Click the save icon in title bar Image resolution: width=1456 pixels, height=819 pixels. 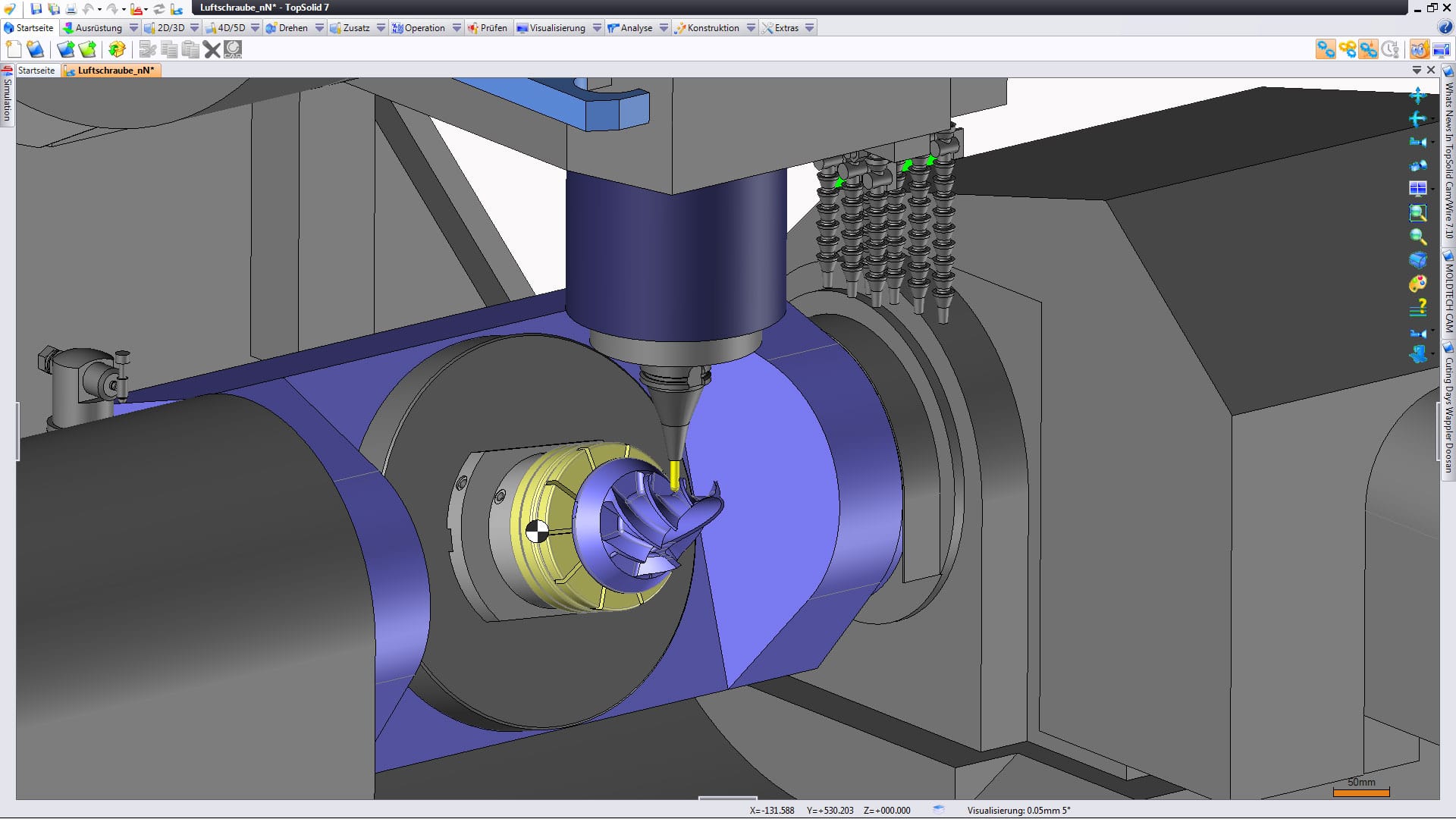[x=36, y=9]
